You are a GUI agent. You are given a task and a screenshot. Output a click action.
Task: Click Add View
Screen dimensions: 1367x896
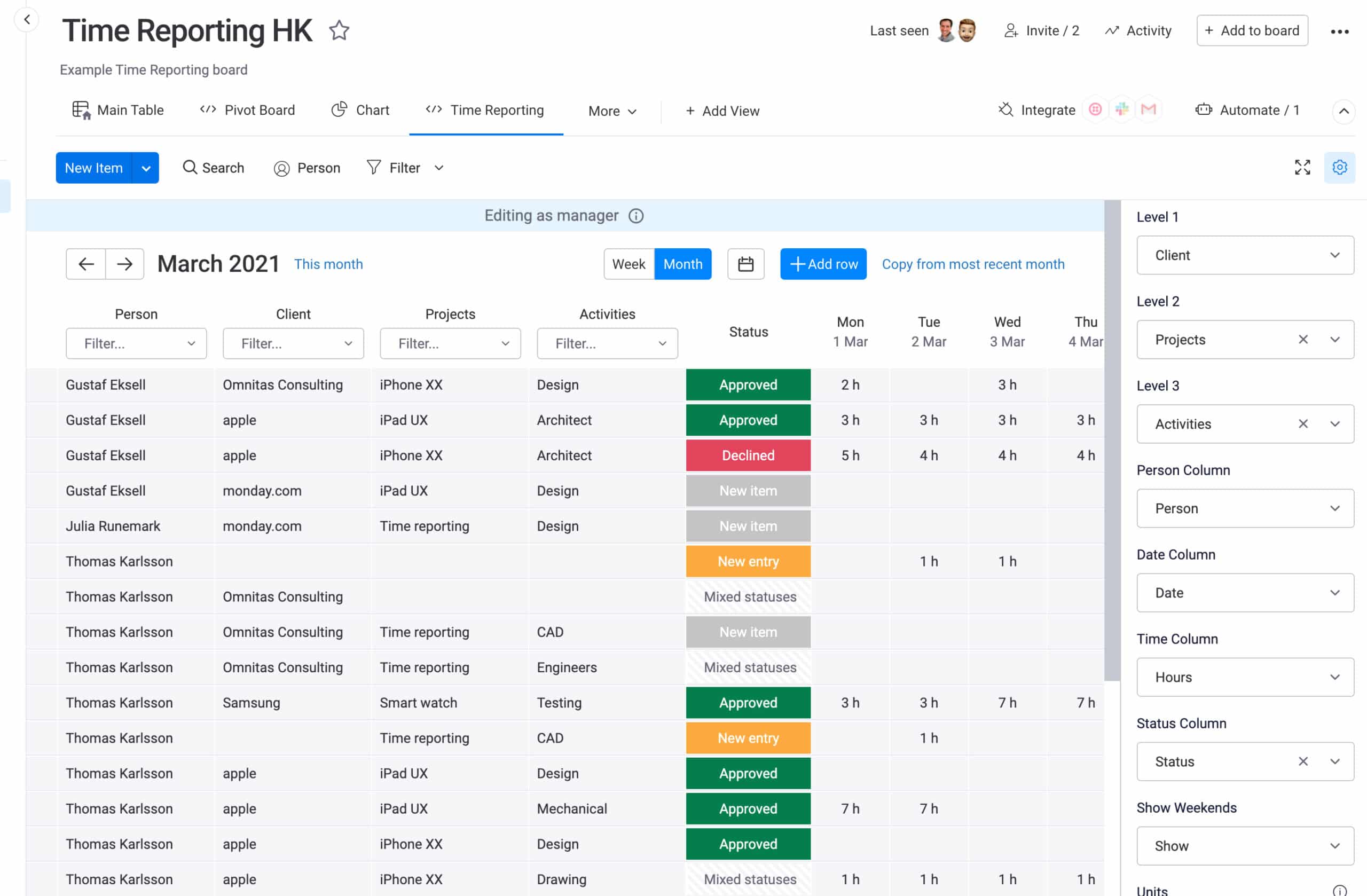coord(722,111)
